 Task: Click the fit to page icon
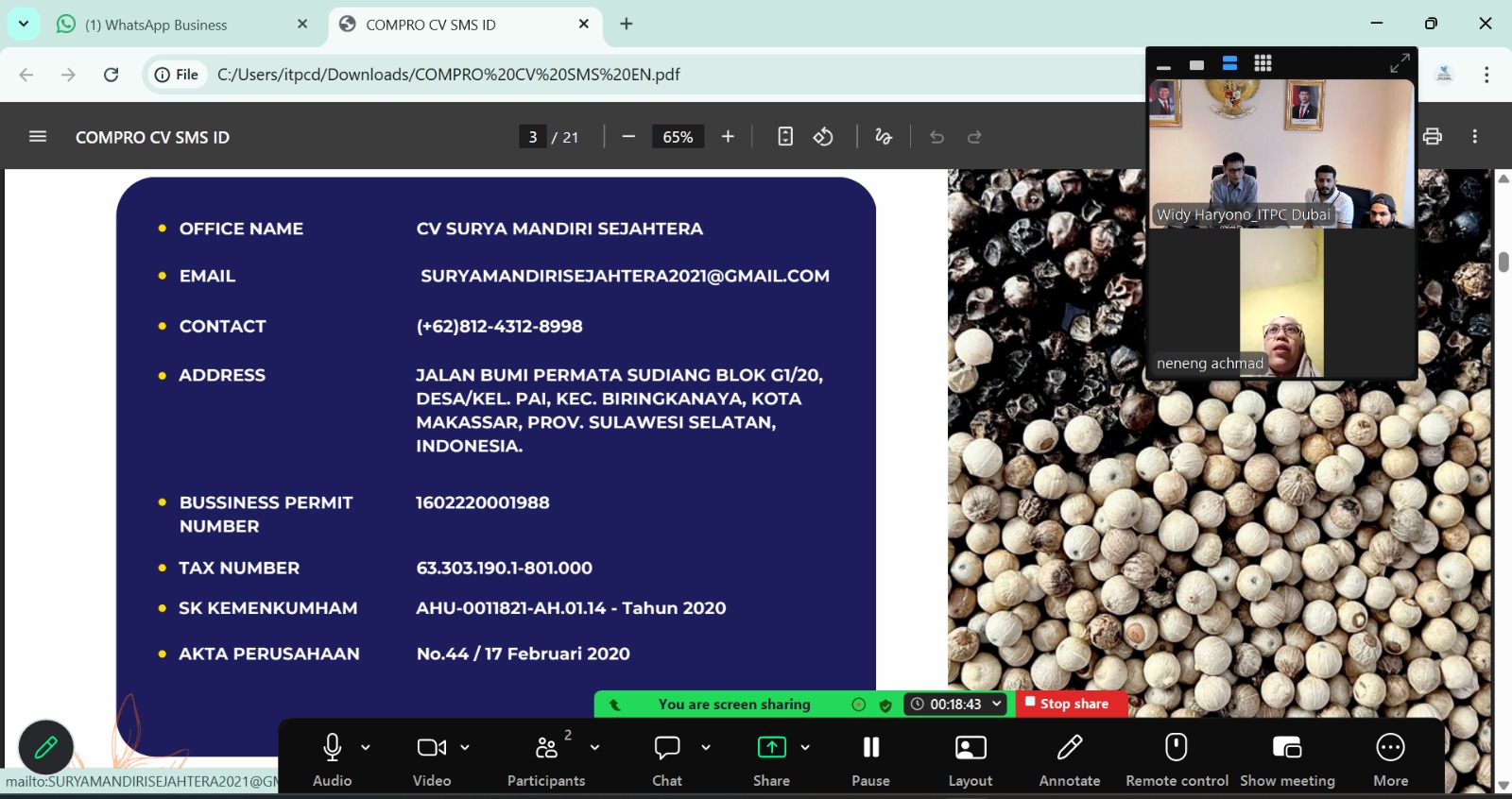tap(785, 137)
